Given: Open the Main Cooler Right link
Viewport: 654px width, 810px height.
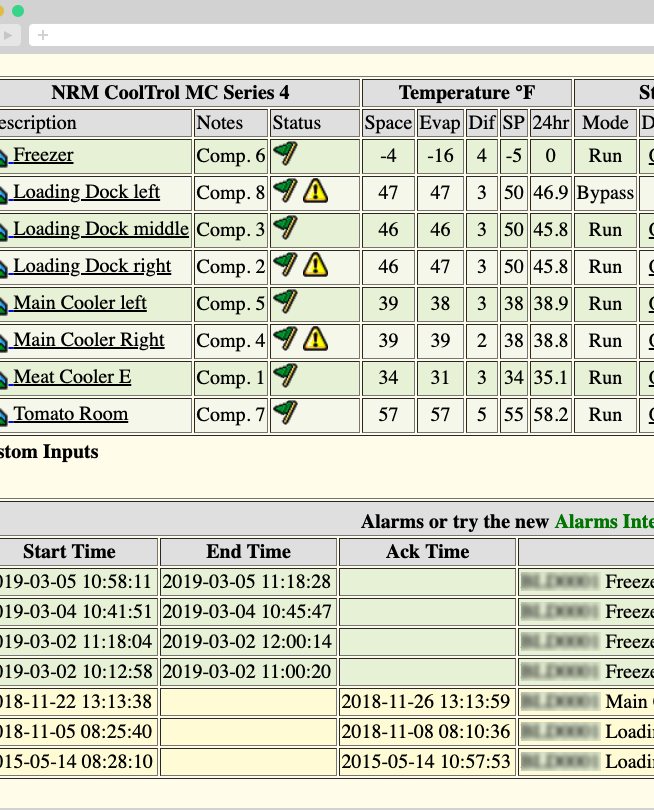Looking at the screenshot, I should (x=89, y=340).
